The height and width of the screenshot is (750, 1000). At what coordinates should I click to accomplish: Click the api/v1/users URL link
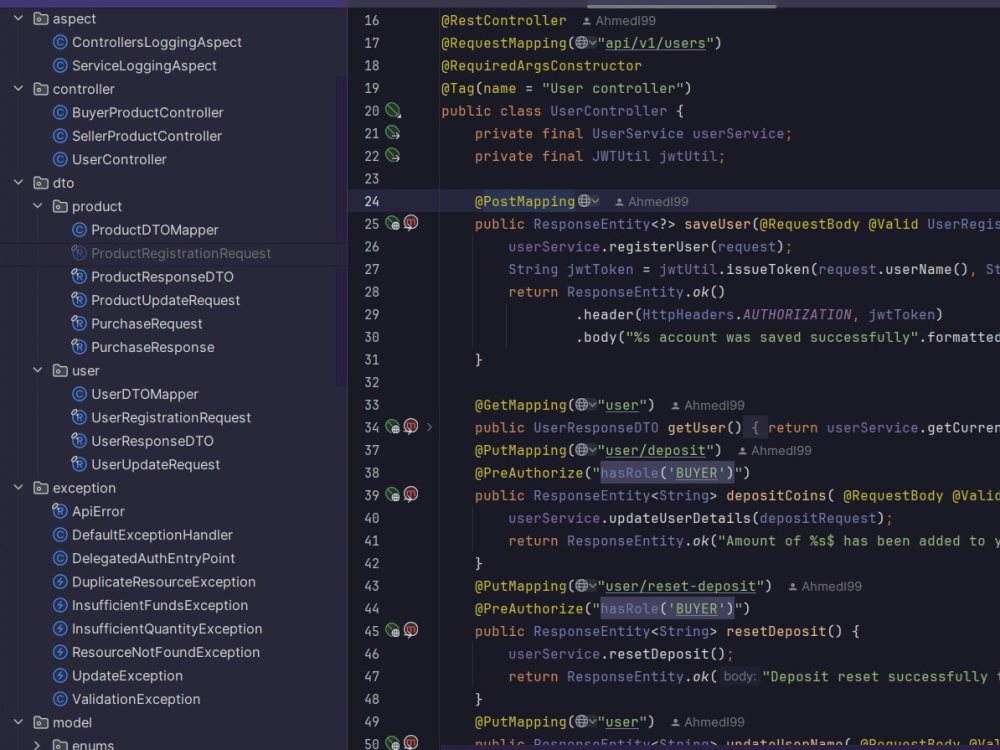click(x=655, y=43)
